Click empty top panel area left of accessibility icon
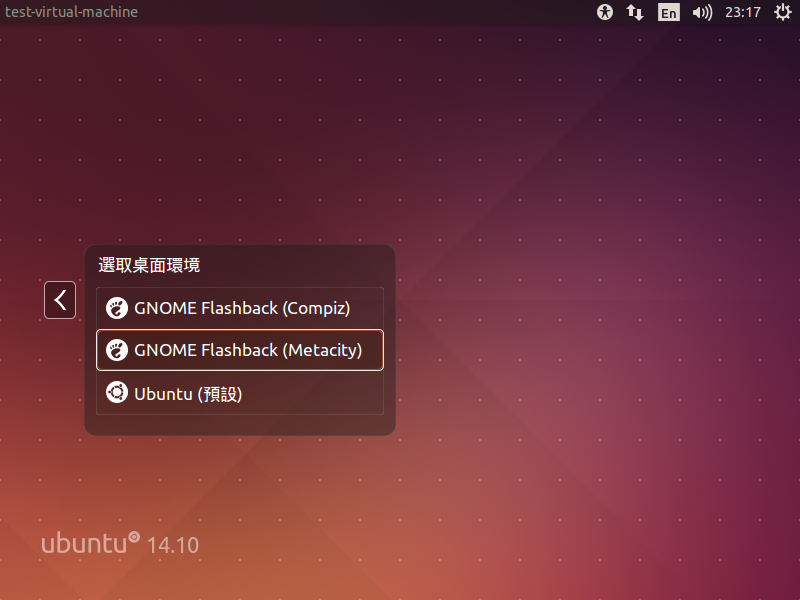The width and height of the screenshot is (800, 600). pyautogui.click(x=400, y=12)
